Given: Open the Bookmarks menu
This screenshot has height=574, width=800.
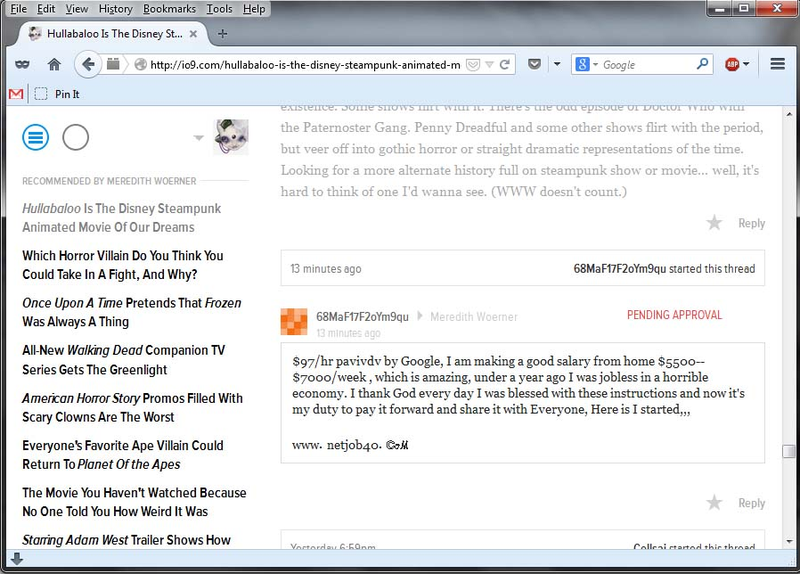Looking at the screenshot, I should 169,9.
